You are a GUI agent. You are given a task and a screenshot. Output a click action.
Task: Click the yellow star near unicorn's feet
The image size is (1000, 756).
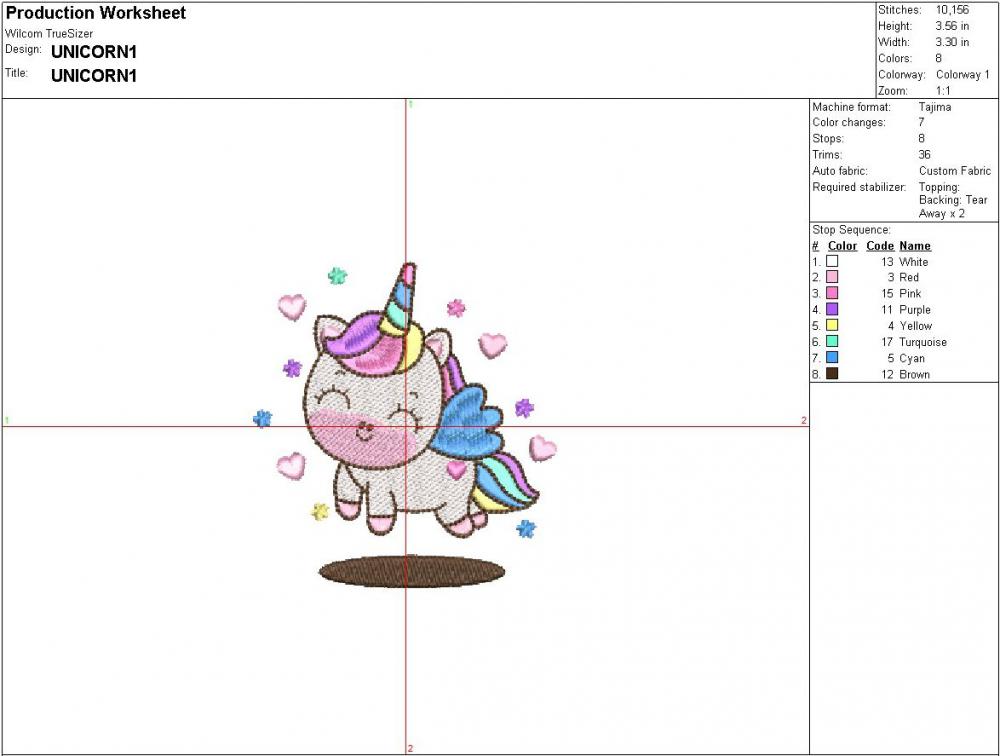[x=320, y=511]
